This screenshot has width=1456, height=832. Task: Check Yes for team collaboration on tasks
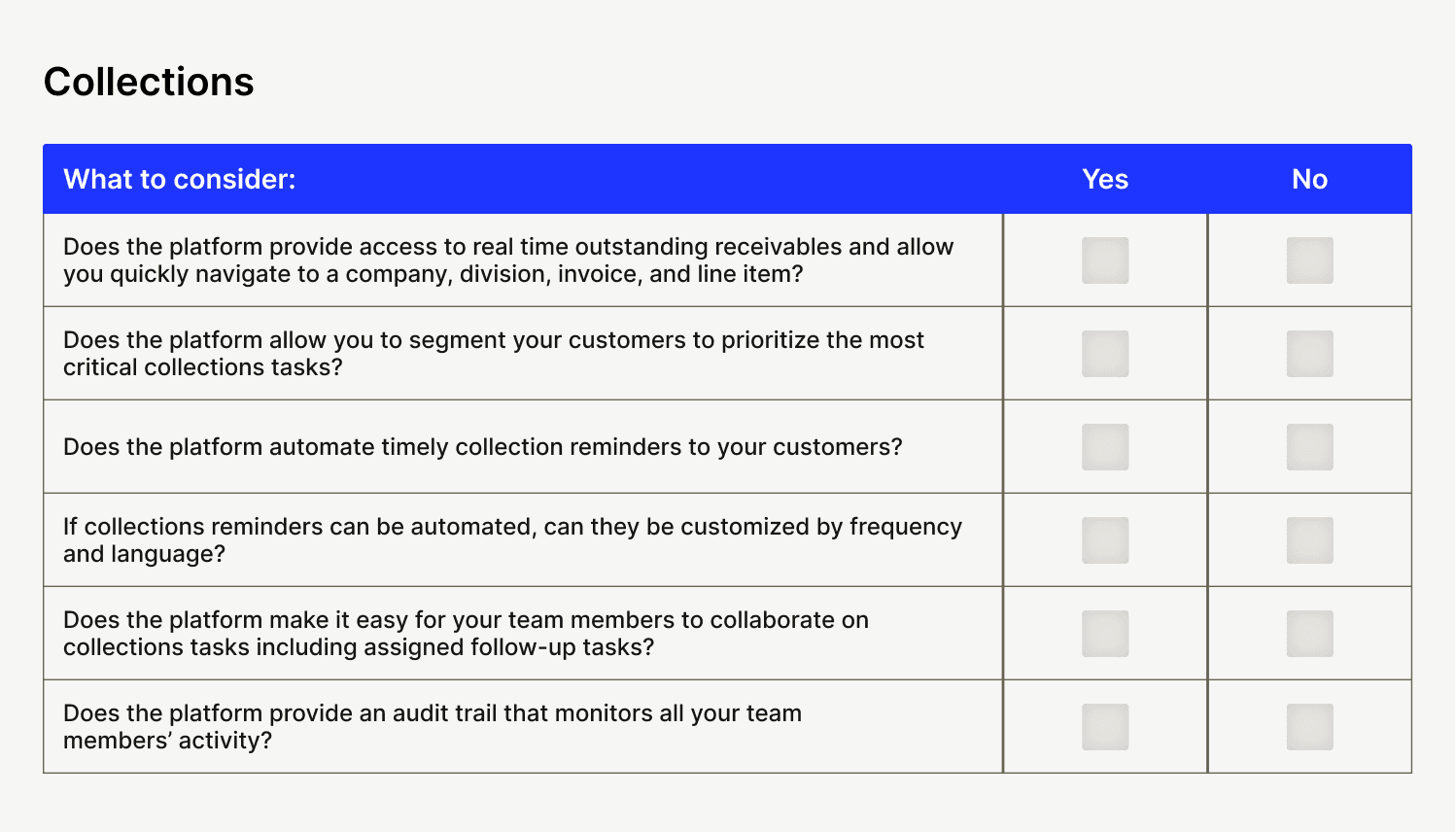coord(1105,634)
